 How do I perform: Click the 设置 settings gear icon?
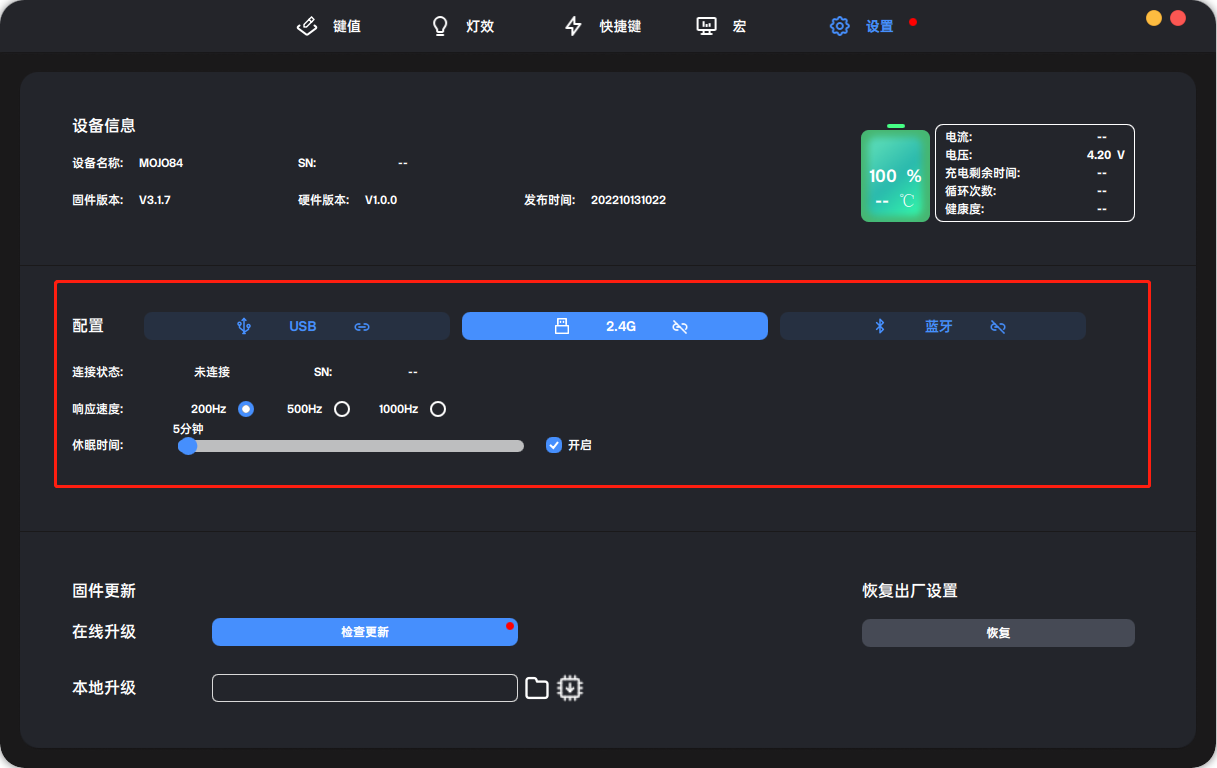[840, 26]
